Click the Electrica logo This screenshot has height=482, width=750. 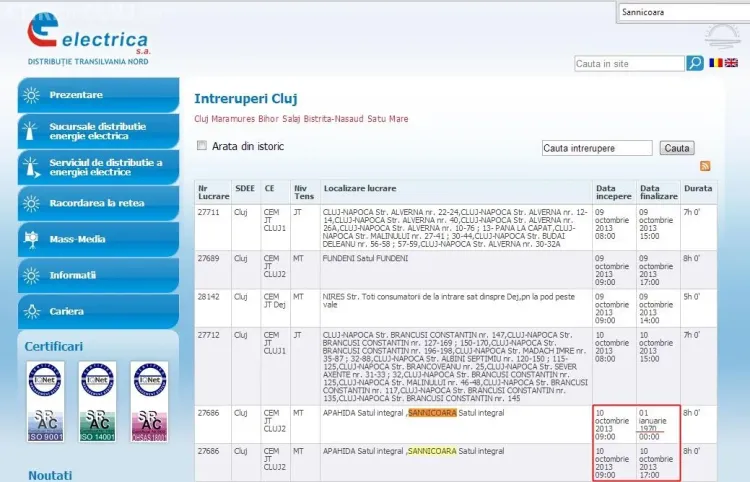pos(90,38)
